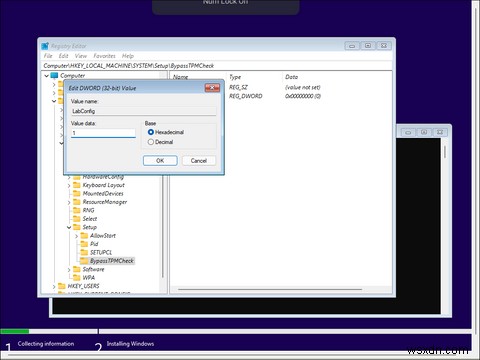Click the Value name field showing LabConfig

[x=143, y=111]
